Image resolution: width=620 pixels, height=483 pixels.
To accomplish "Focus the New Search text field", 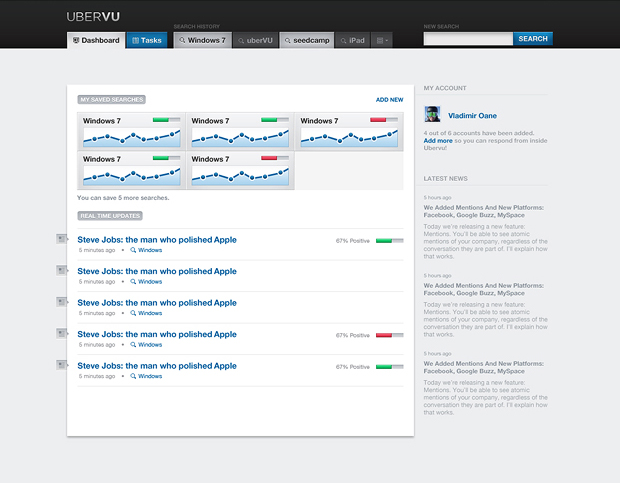I will click(468, 39).
